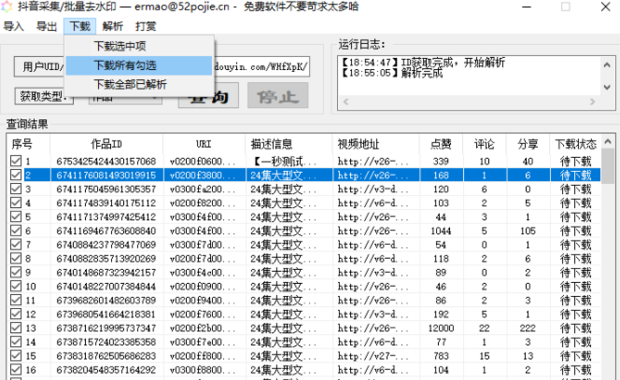Viewport: 620px width, 380px height.
Task: Sort by the 序号 column header
Action: tap(28, 144)
